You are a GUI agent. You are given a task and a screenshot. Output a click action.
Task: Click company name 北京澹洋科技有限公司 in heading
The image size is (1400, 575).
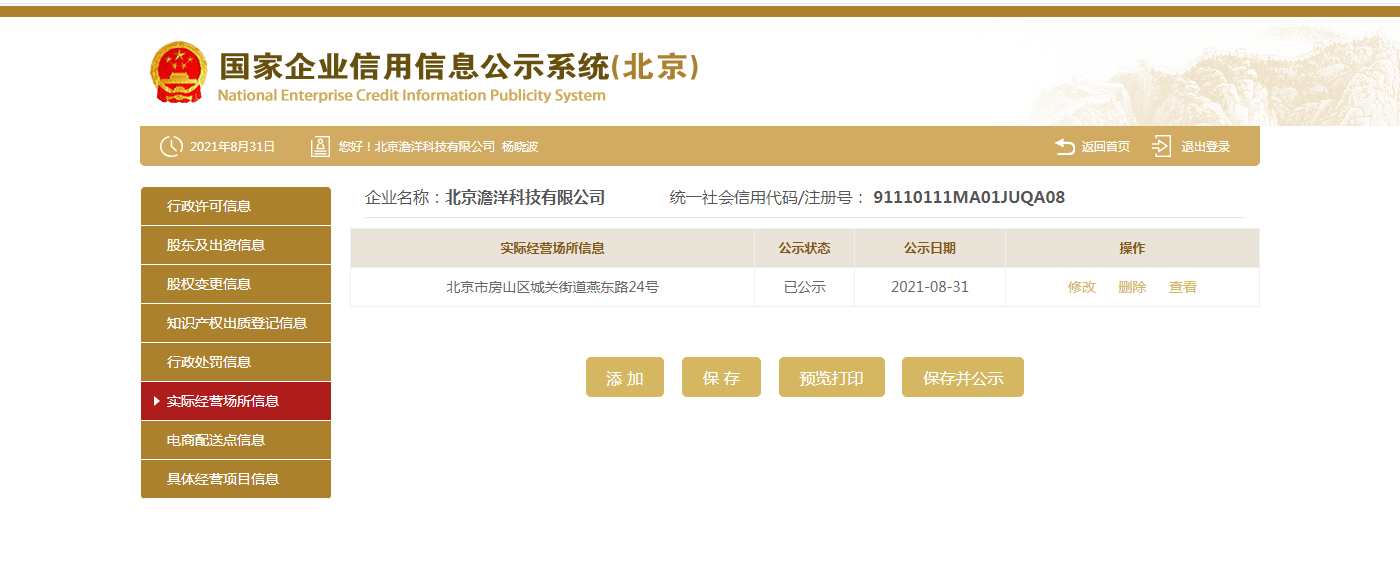click(x=525, y=197)
